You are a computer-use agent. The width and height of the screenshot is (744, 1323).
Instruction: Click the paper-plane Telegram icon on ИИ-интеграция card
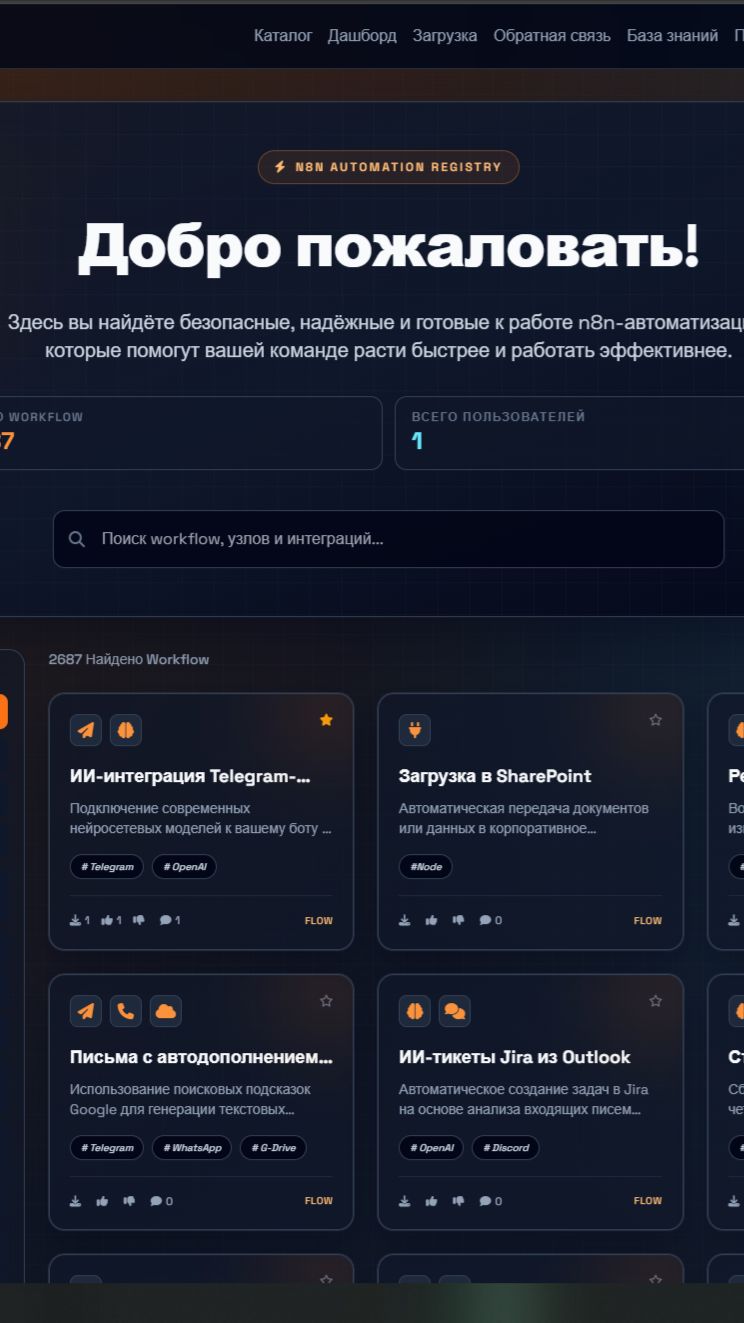86,730
